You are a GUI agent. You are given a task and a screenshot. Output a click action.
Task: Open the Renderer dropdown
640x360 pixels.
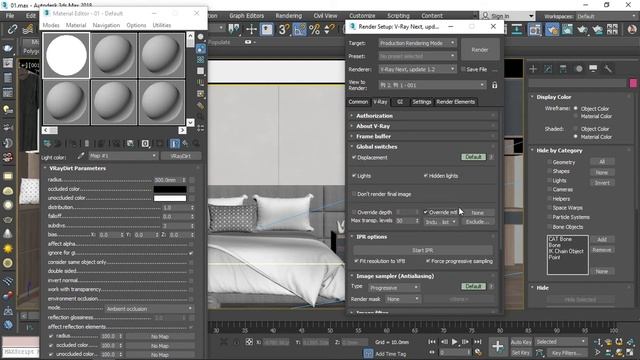tap(418, 69)
